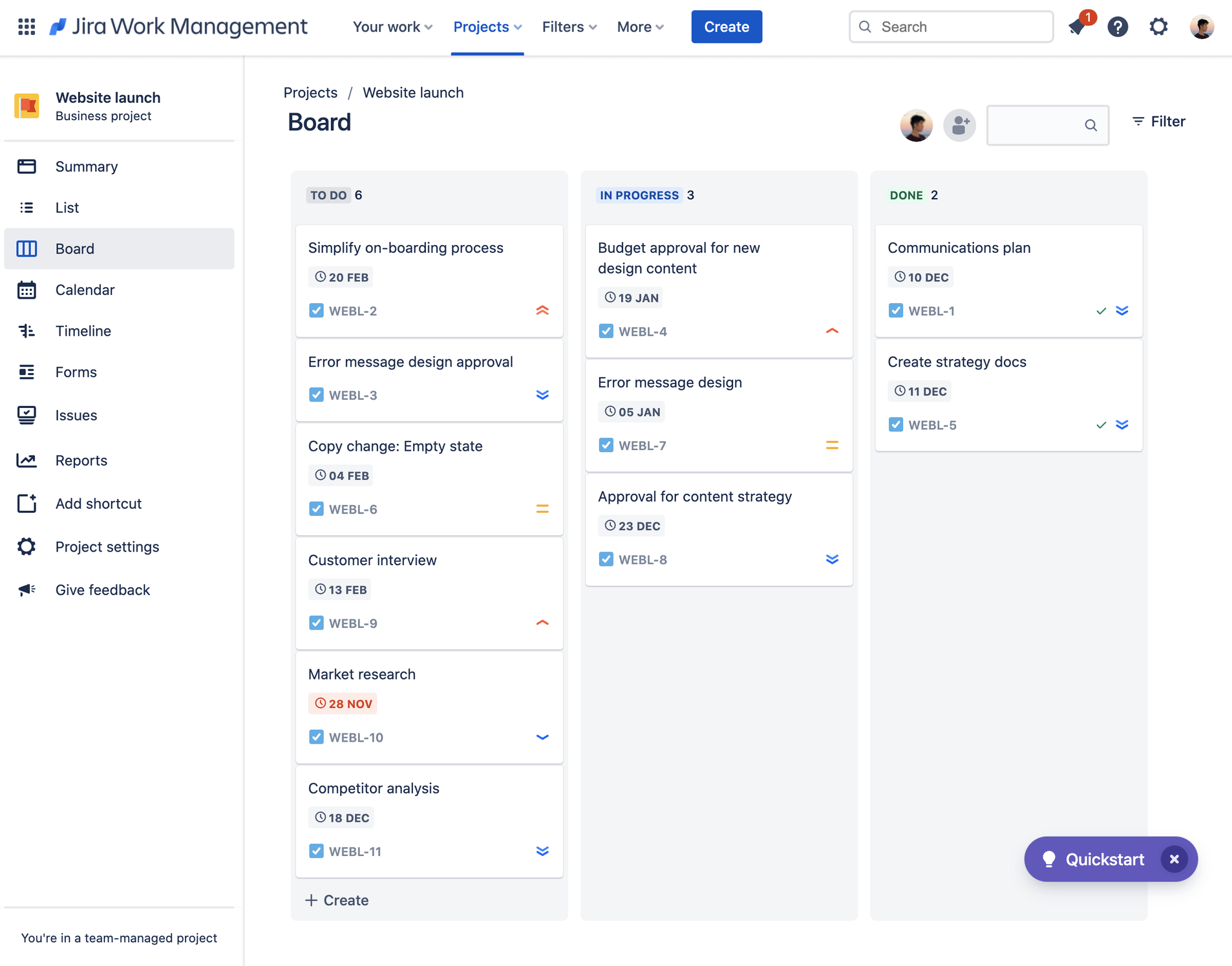Open the Forms view

[x=76, y=372]
